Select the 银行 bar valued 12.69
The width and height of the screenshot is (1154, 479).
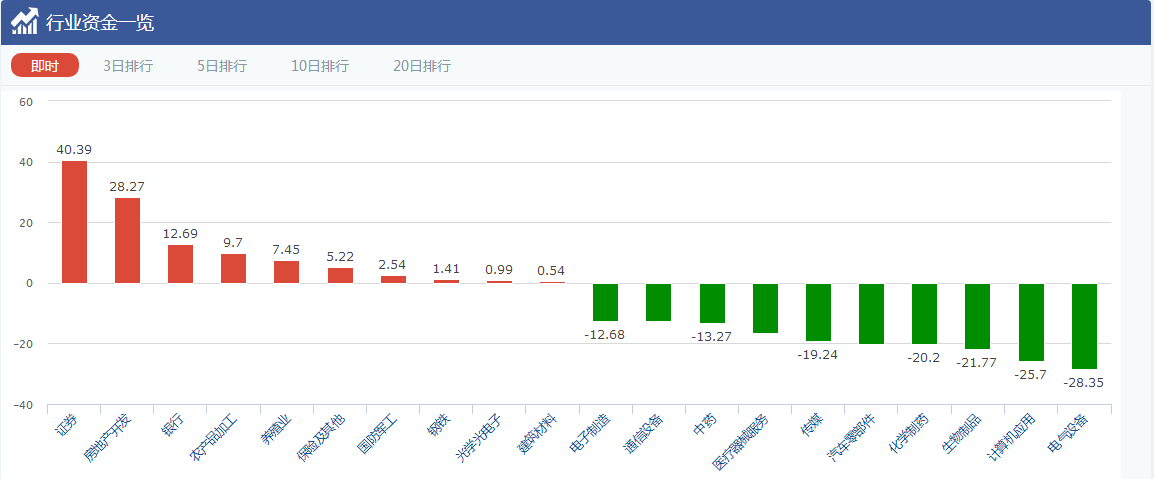[x=180, y=264]
